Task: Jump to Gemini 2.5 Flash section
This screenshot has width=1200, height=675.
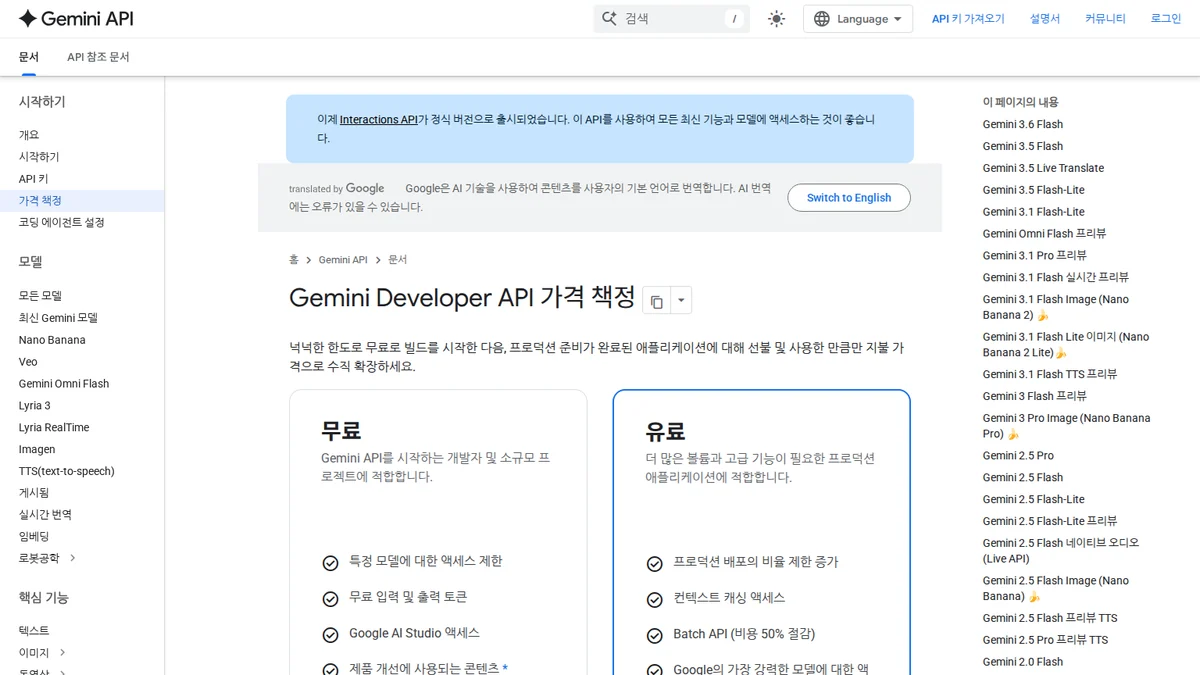Action: [x=1023, y=478]
